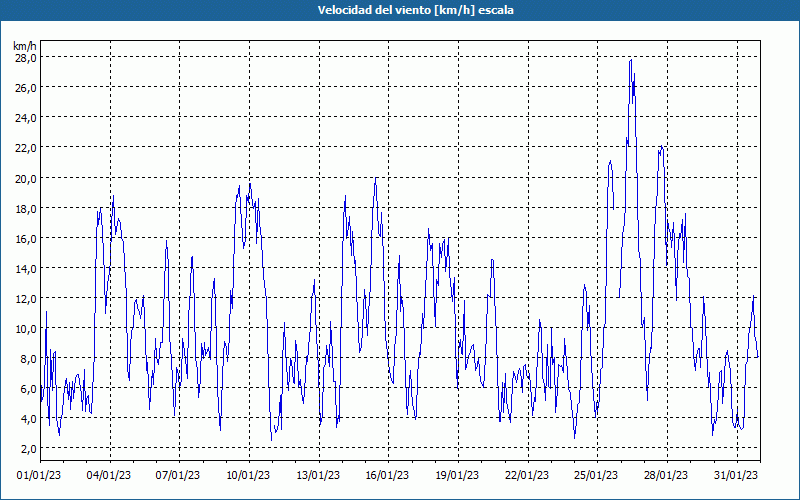Click the '22/01/23' date label
The height and width of the screenshot is (500, 800).
click(x=527, y=475)
